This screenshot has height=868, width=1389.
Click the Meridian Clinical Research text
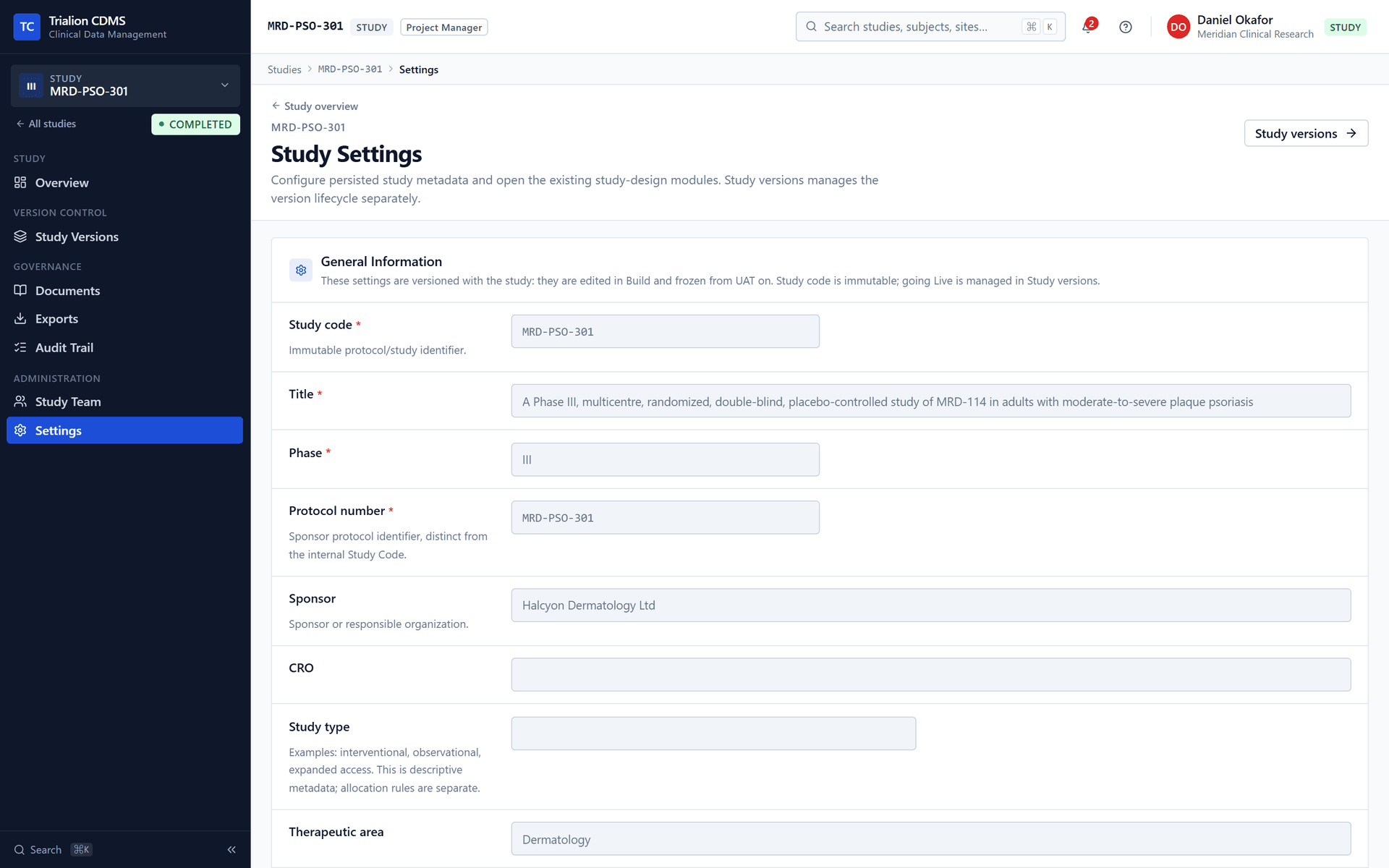[1255, 35]
